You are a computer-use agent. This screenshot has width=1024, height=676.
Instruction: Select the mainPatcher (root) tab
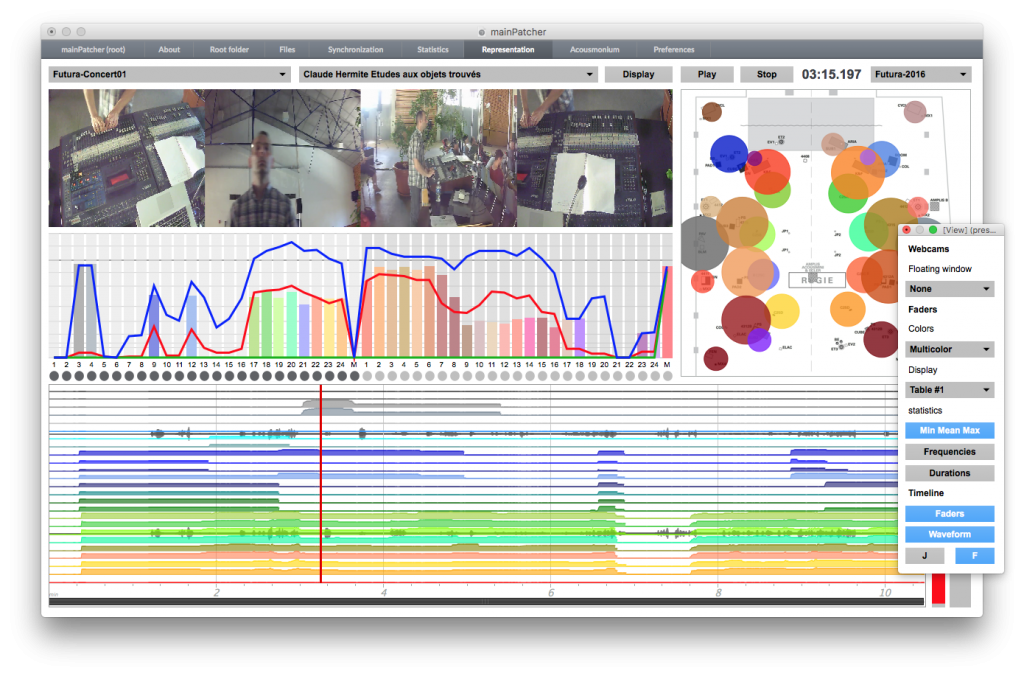pyautogui.click(x=93, y=50)
